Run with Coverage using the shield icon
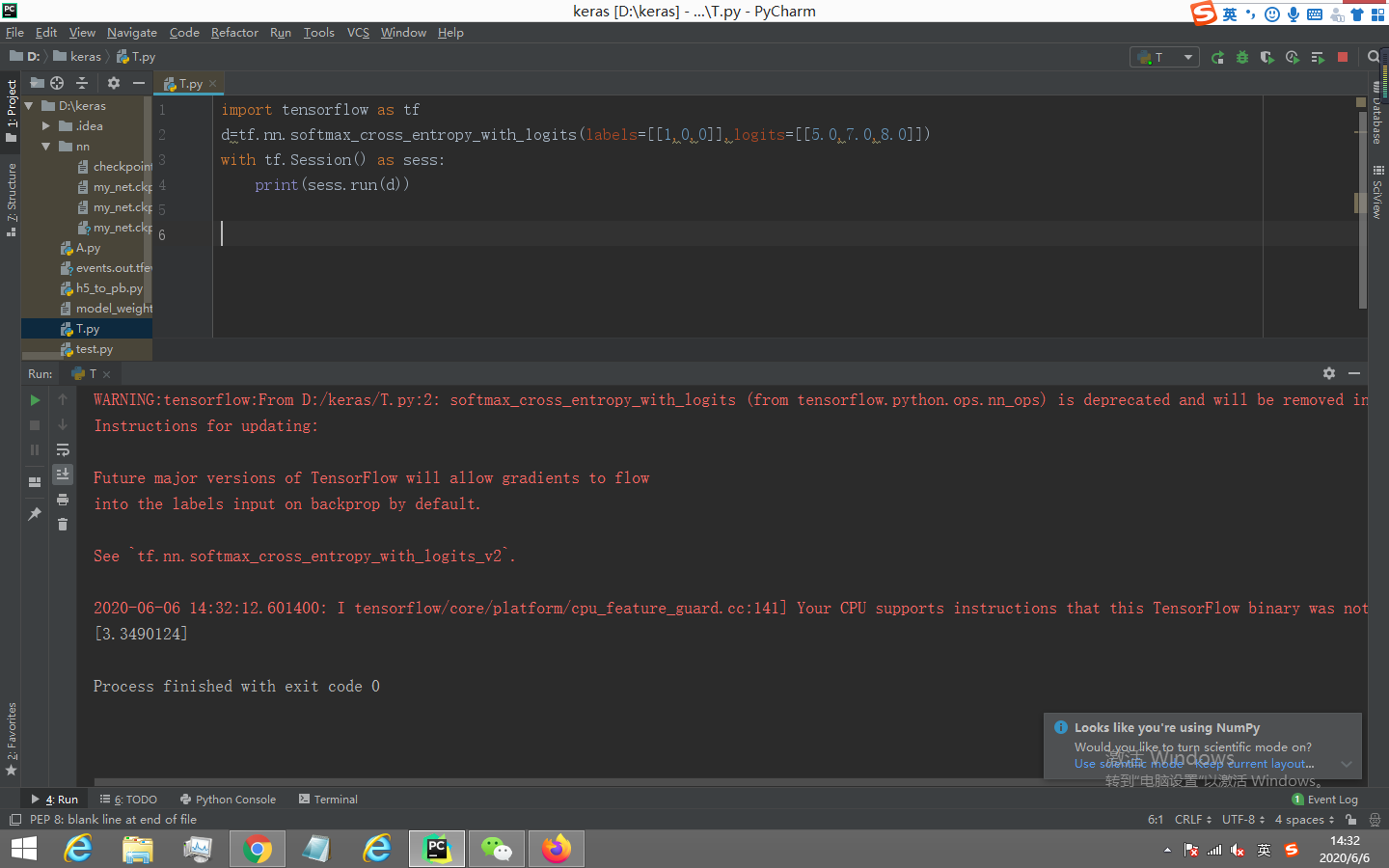The image size is (1389, 868). click(1267, 56)
